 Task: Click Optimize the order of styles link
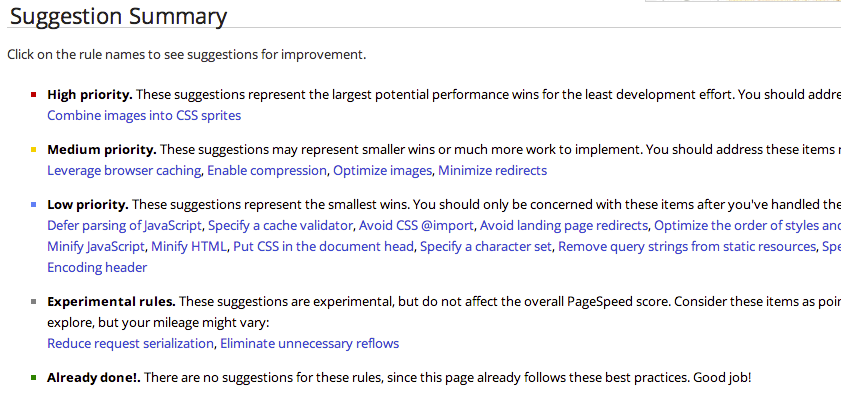point(747,225)
